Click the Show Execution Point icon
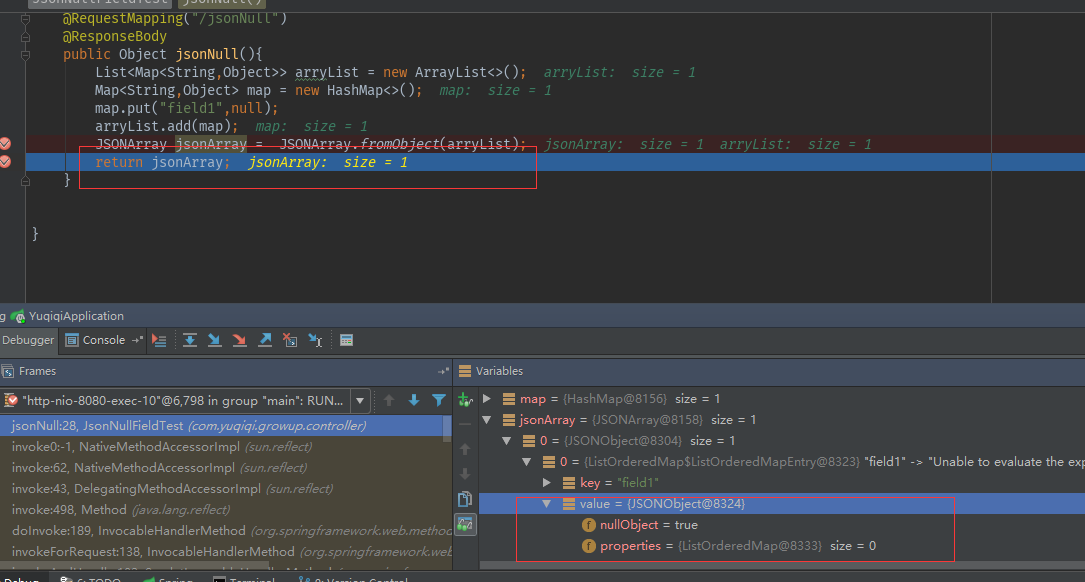This screenshot has width=1085, height=582. [159, 340]
